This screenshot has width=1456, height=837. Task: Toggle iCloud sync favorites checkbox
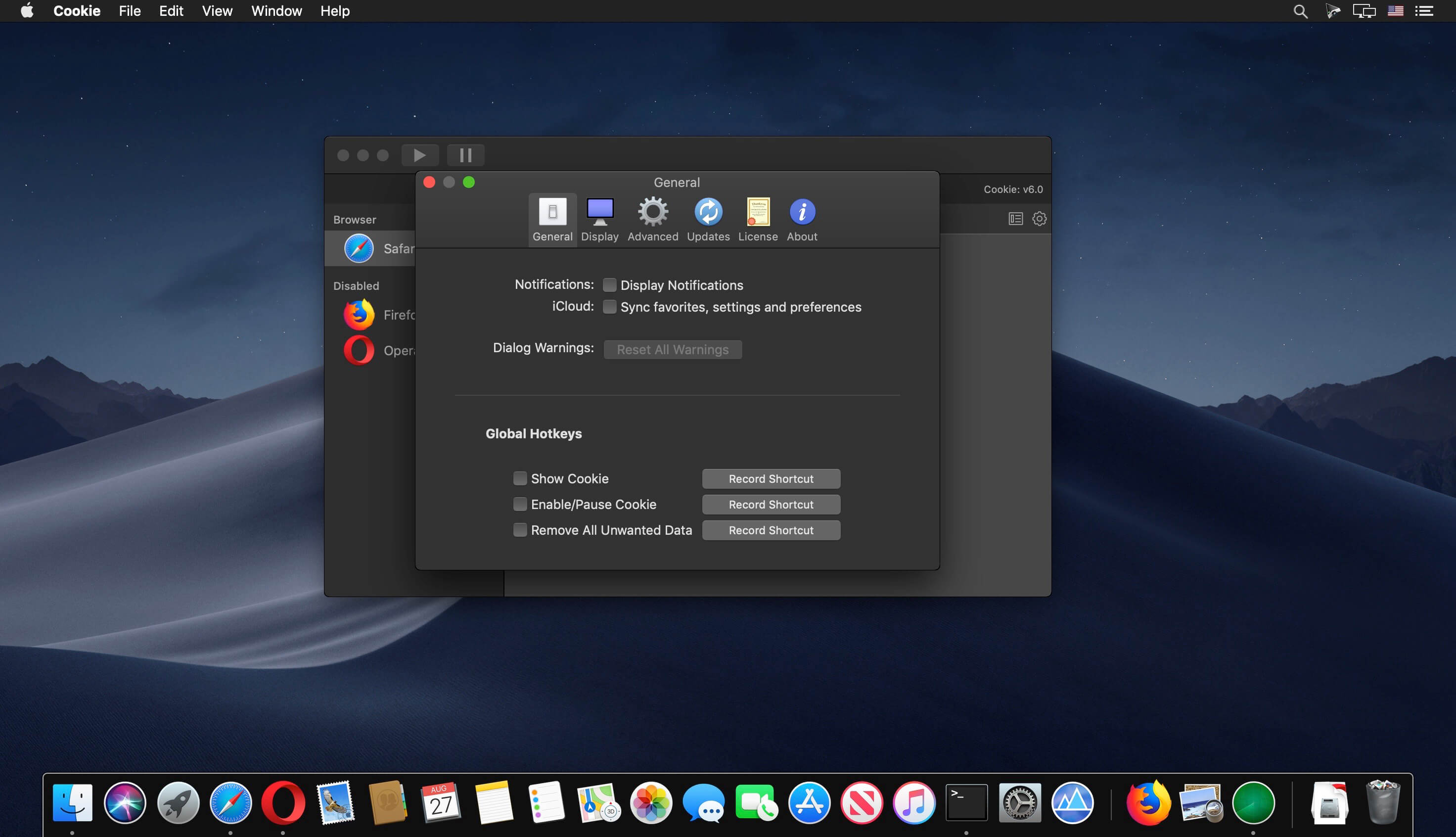click(609, 307)
